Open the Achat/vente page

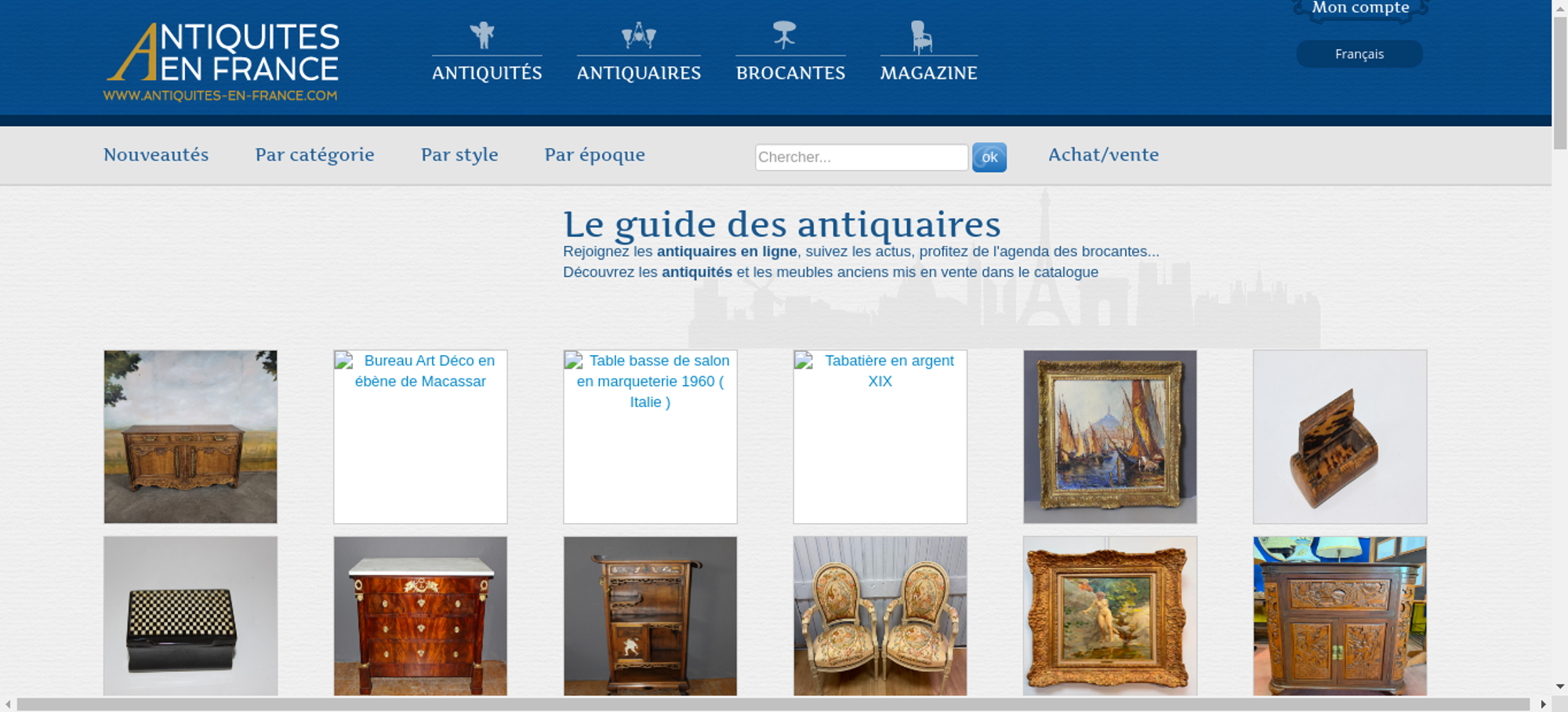pos(1103,154)
